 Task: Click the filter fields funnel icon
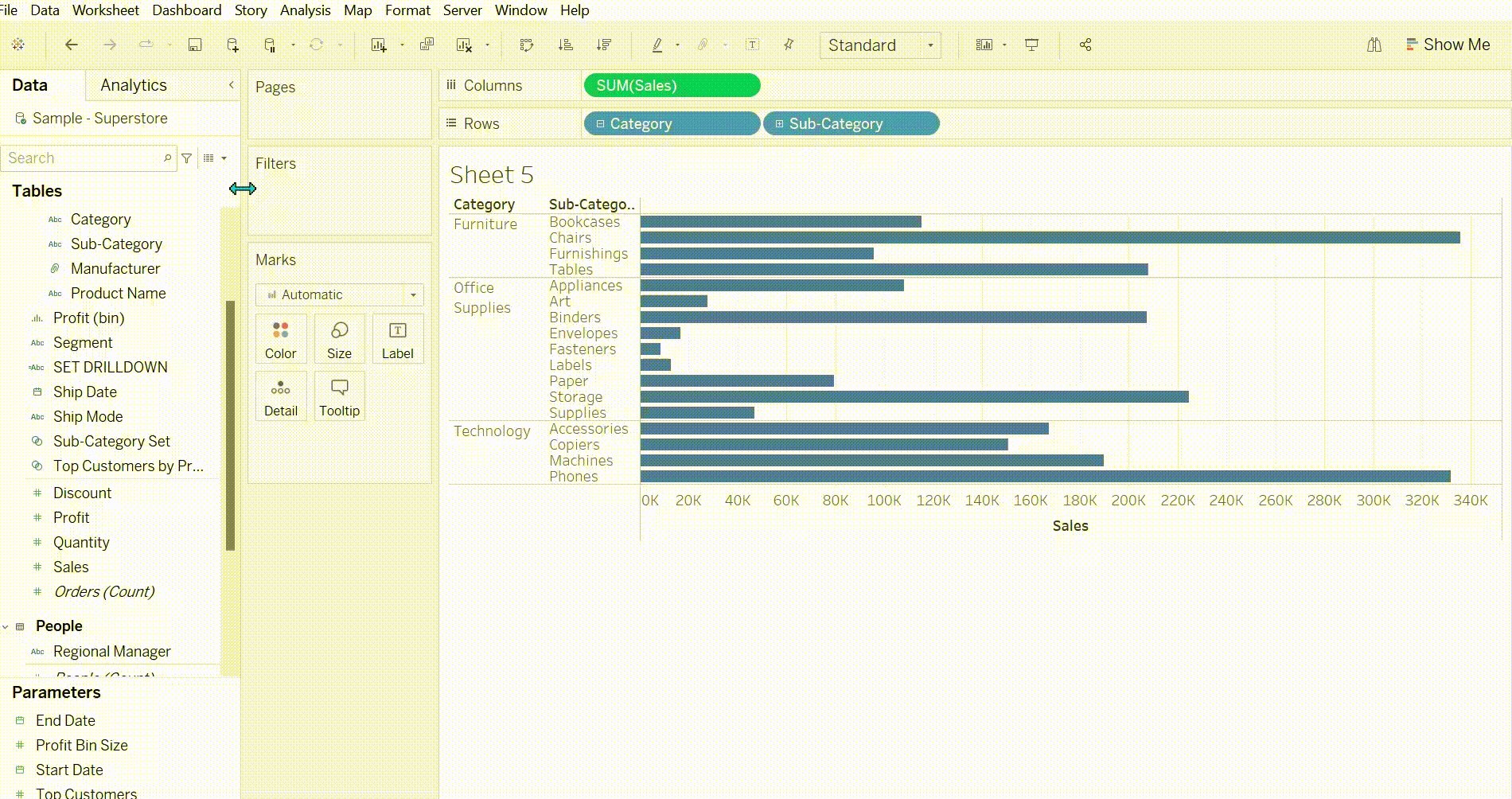pyautogui.click(x=187, y=158)
